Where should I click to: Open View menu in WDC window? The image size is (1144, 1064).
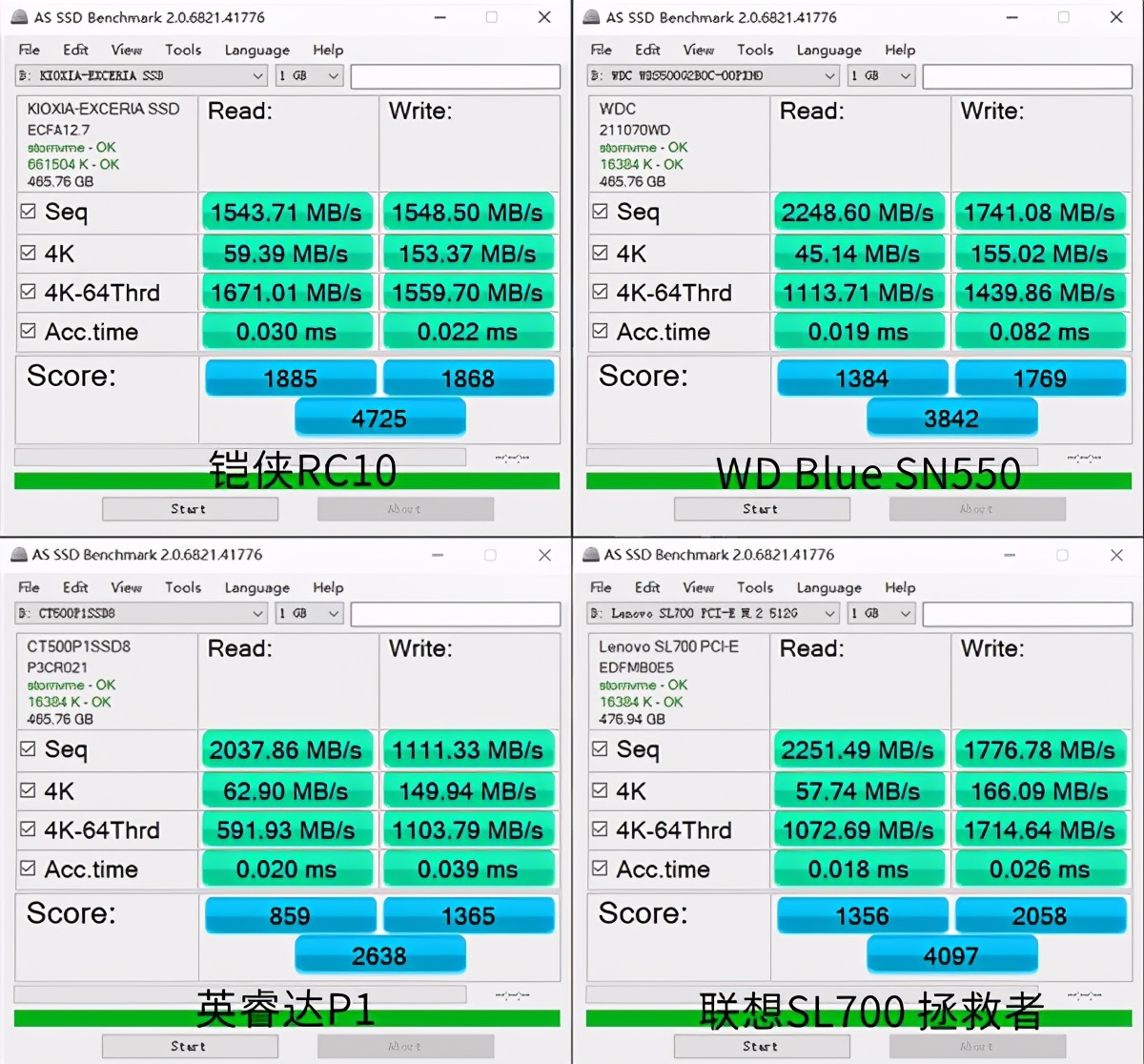(x=698, y=50)
